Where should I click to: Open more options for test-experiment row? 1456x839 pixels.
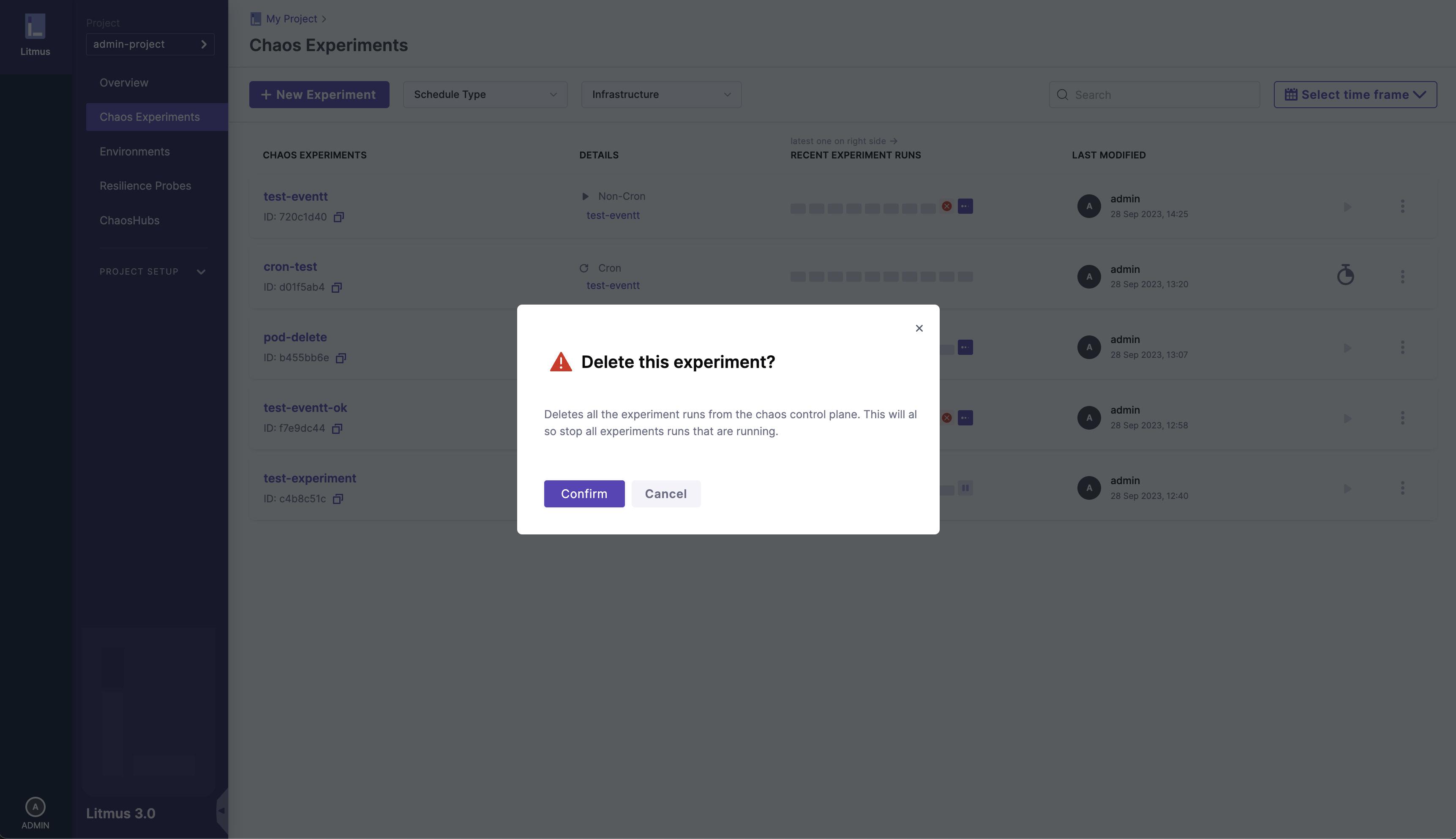(x=1402, y=488)
